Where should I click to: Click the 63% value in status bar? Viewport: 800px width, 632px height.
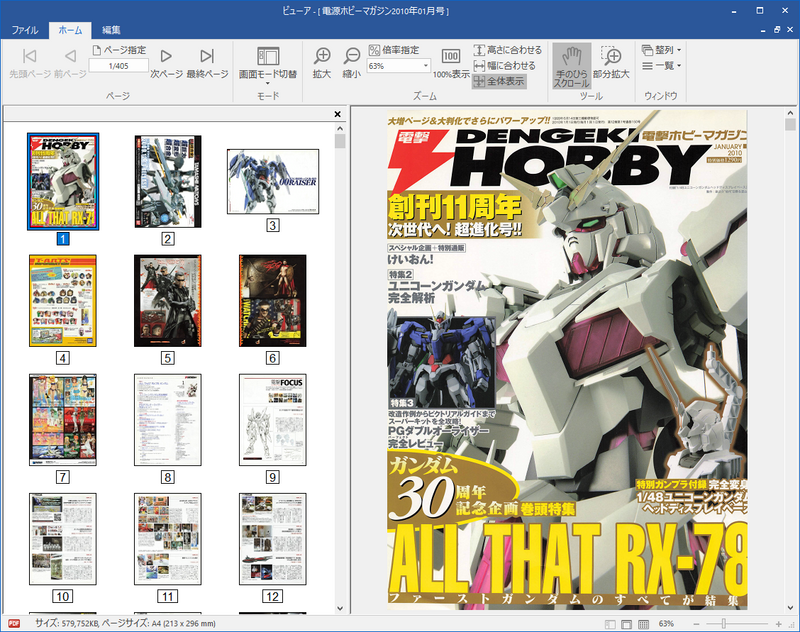point(666,623)
